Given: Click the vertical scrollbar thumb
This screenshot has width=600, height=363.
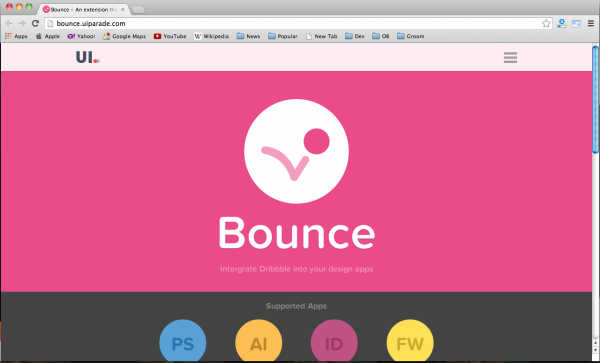Looking at the screenshot, I should [595, 99].
